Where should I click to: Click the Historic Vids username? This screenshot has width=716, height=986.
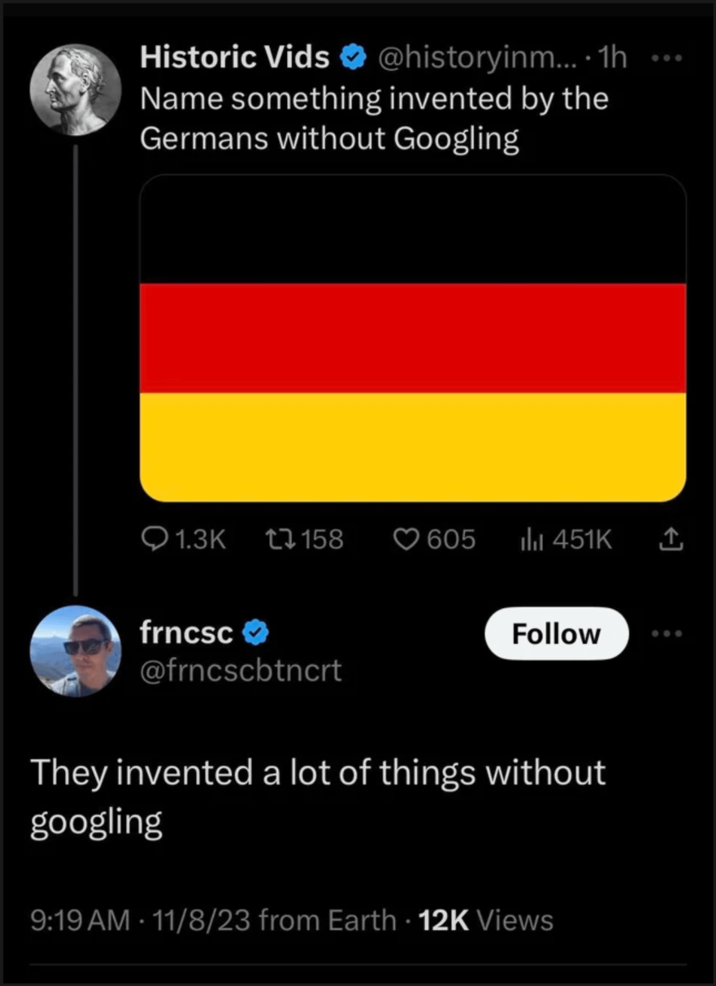pyautogui.click(x=234, y=57)
